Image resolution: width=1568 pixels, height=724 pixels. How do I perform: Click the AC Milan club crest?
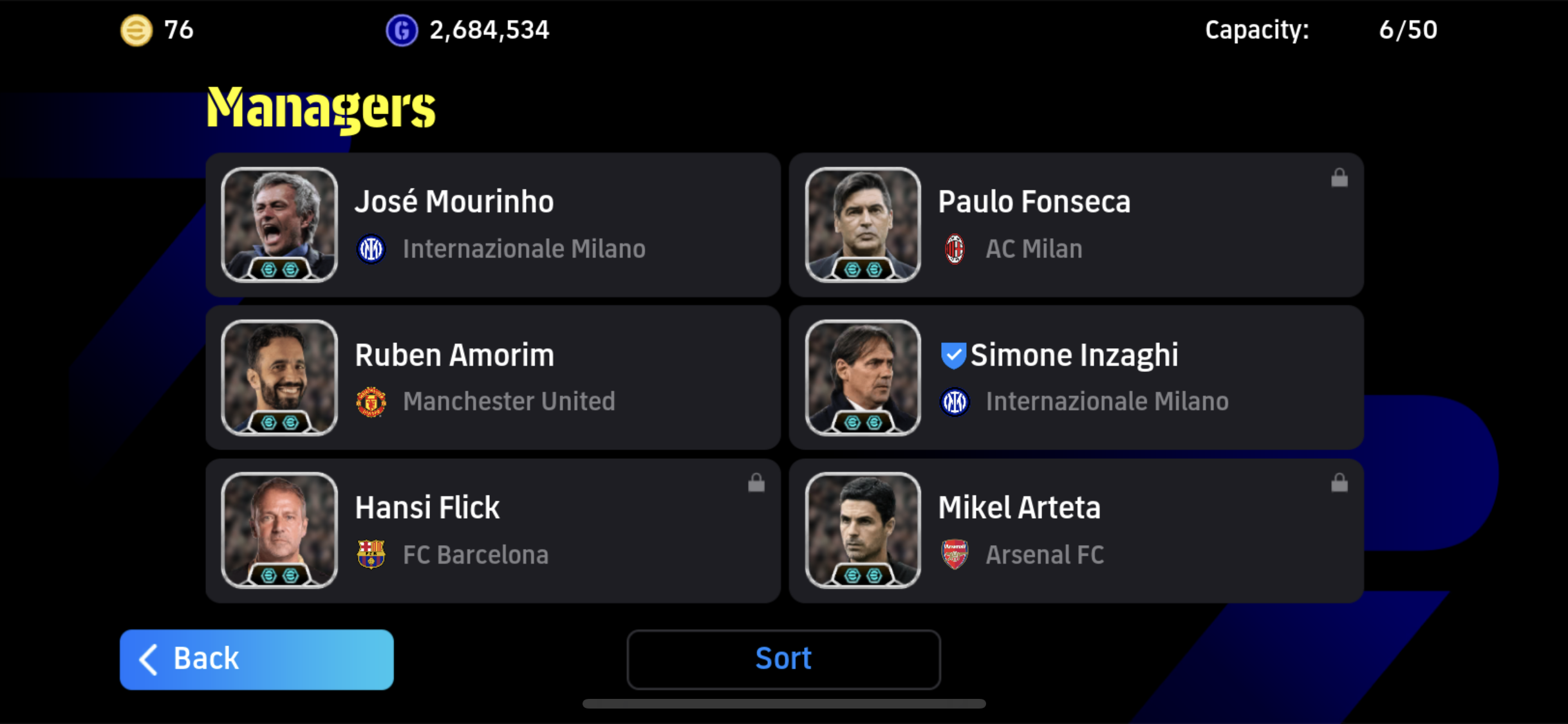tap(955, 249)
